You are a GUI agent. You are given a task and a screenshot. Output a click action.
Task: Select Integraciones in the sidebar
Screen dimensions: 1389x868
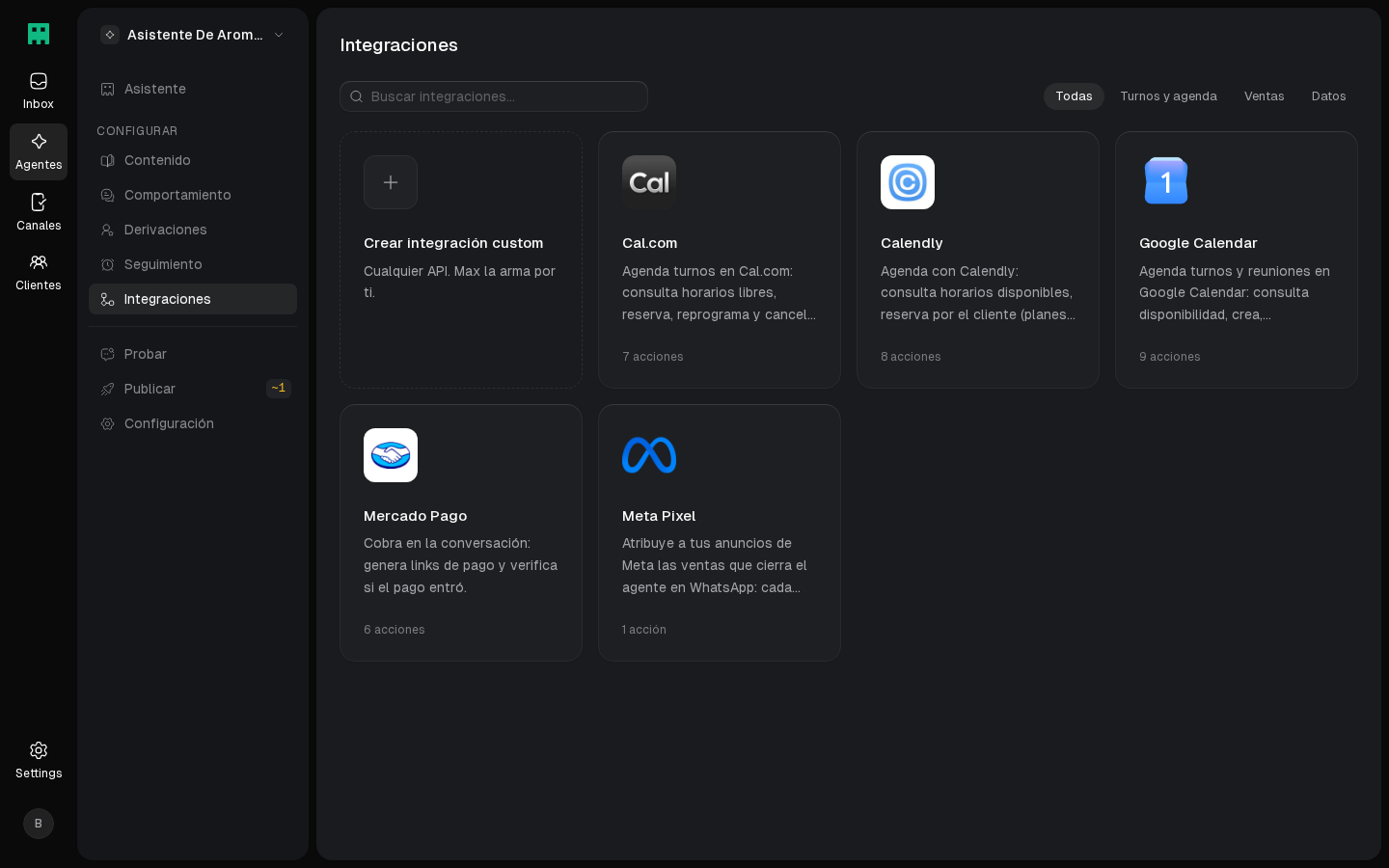pyautogui.click(x=193, y=299)
